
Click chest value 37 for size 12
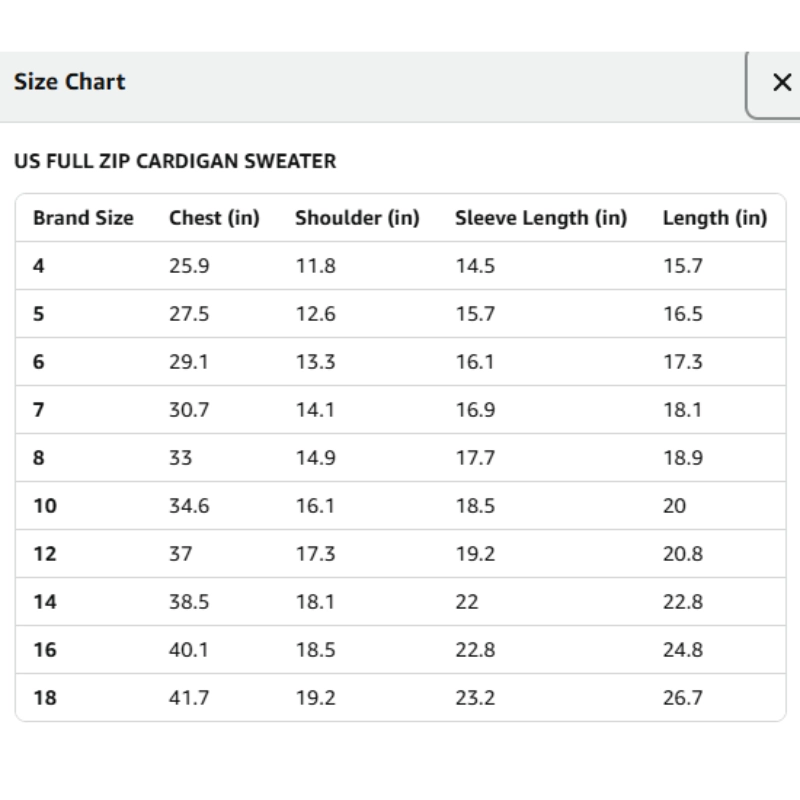pyautogui.click(x=181, y=554)
